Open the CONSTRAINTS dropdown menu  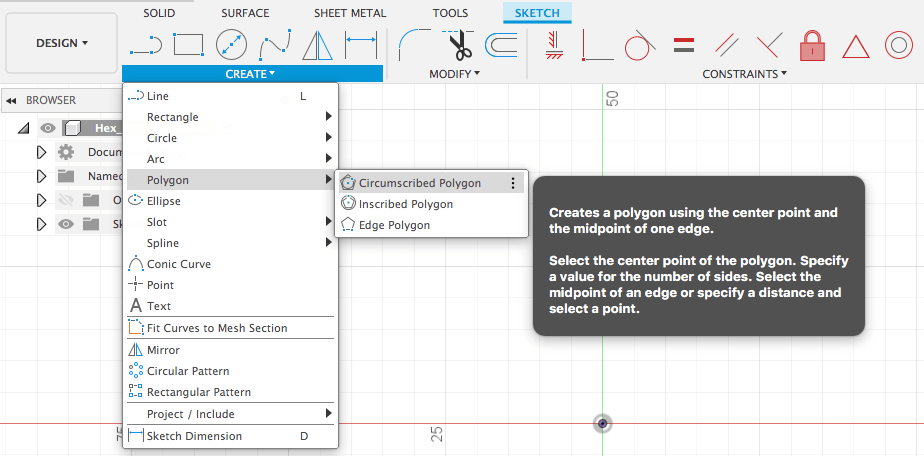coord(744,74)
